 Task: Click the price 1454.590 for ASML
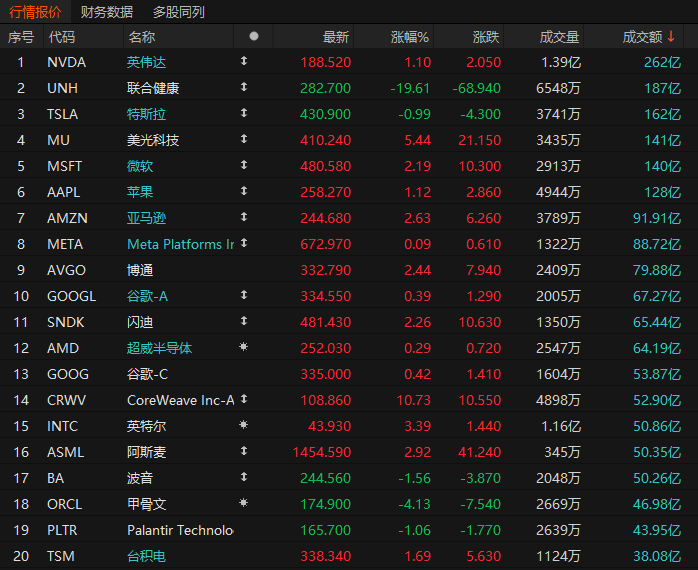(x=322, y=452)
